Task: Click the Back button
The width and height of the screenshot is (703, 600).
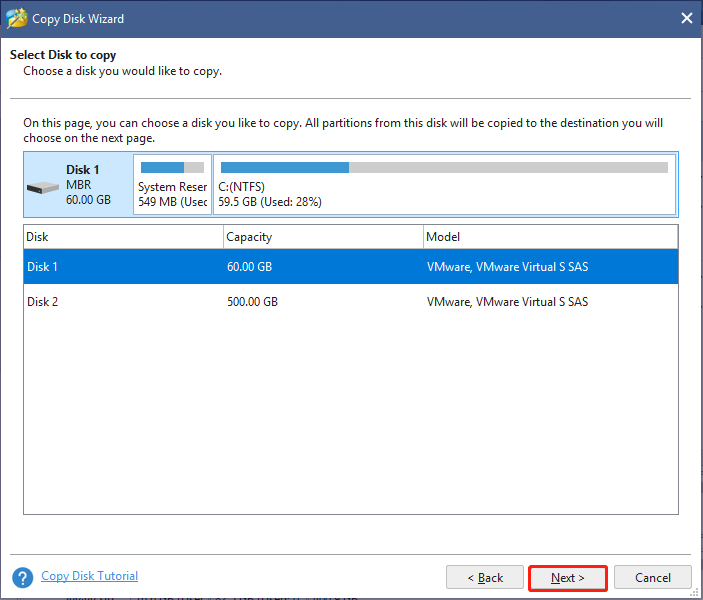Action: point(485,578)
